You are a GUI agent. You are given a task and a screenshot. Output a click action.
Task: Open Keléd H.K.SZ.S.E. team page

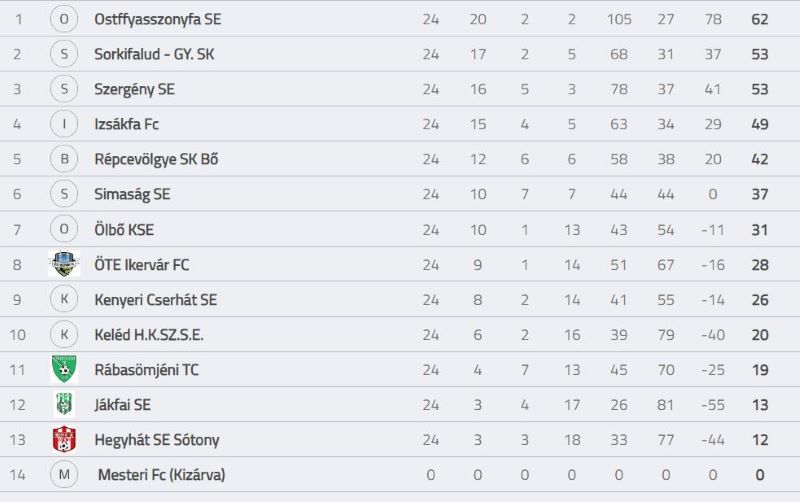click(149, 335)
